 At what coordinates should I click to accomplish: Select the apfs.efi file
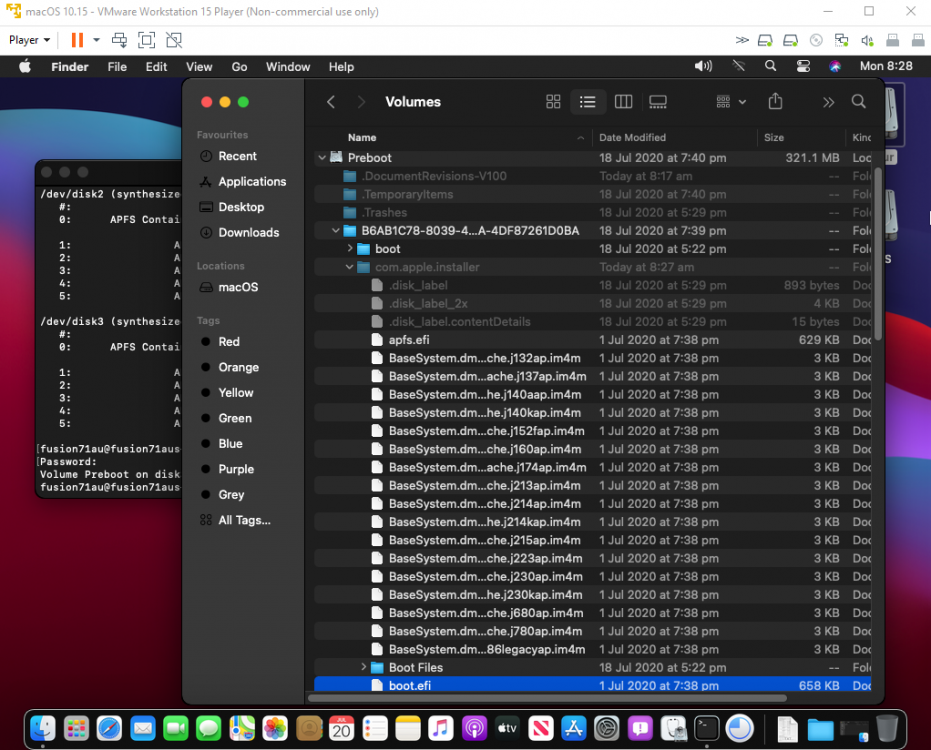(x=592, y=340)
